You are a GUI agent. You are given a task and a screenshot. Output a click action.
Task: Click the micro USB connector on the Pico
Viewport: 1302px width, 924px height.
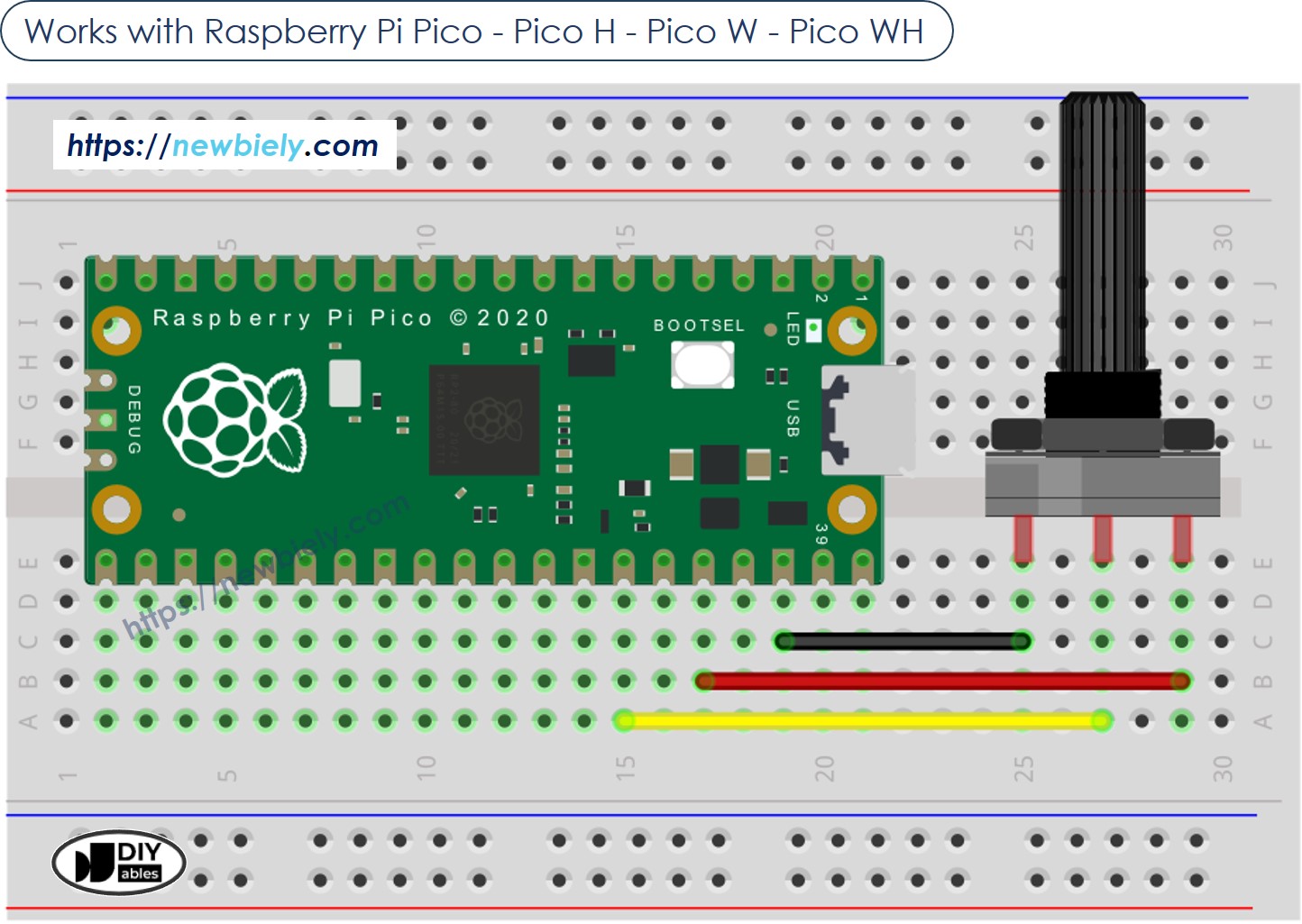[x=867, y=420]
